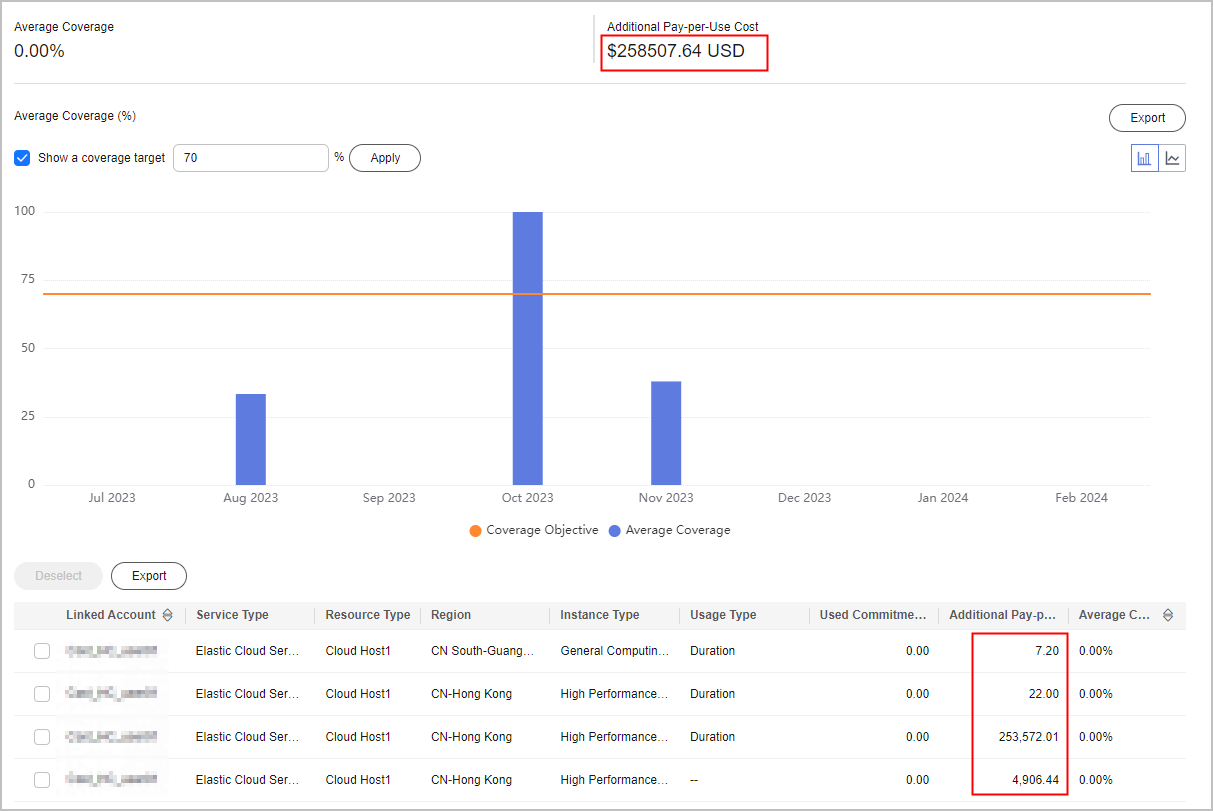Switch to bar chart view icon
The width and height of the screenshot is (1213, 811).
[1145, 158]
